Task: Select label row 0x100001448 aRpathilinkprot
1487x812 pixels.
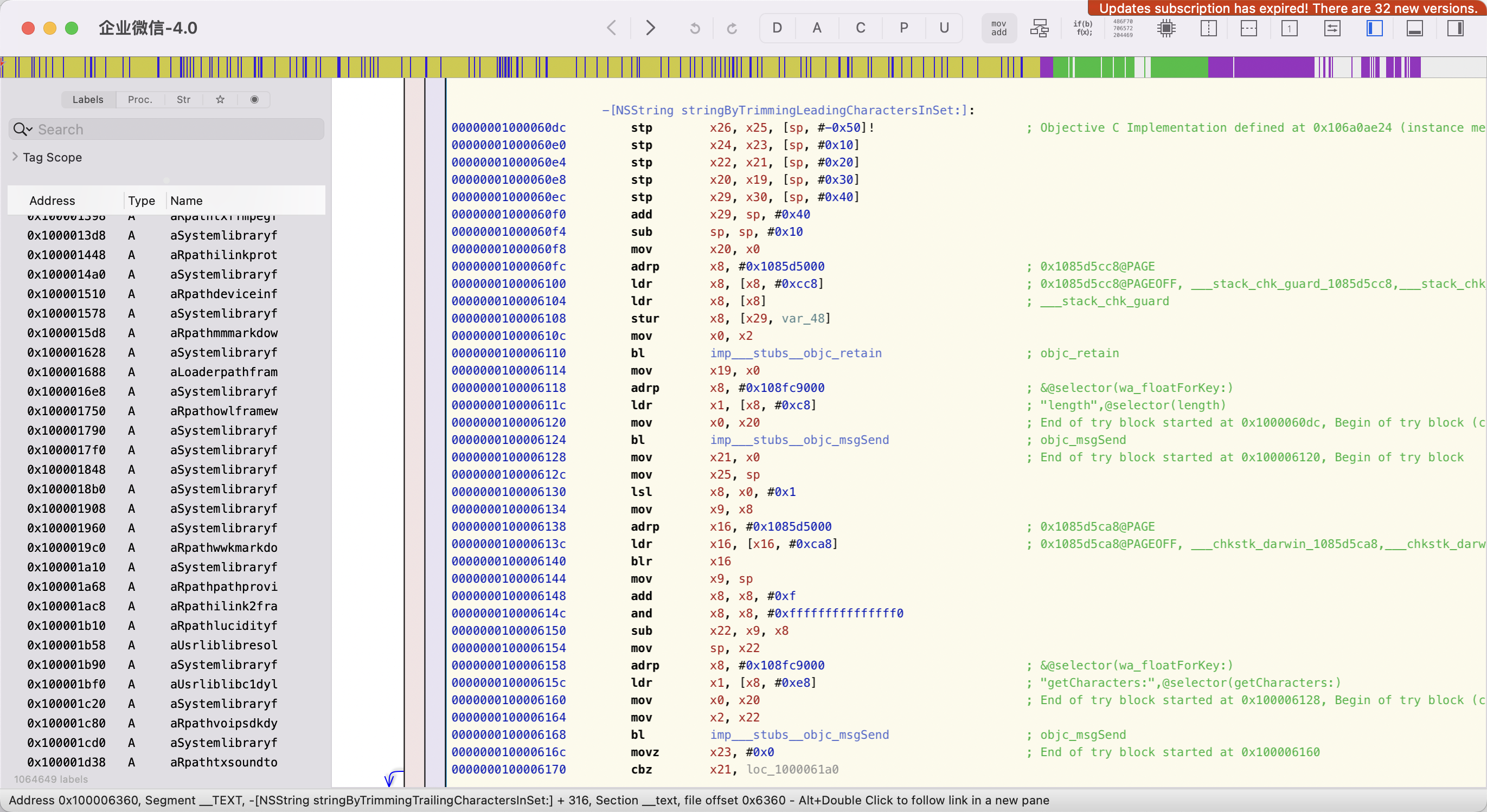Action: [x=166, y=255]
